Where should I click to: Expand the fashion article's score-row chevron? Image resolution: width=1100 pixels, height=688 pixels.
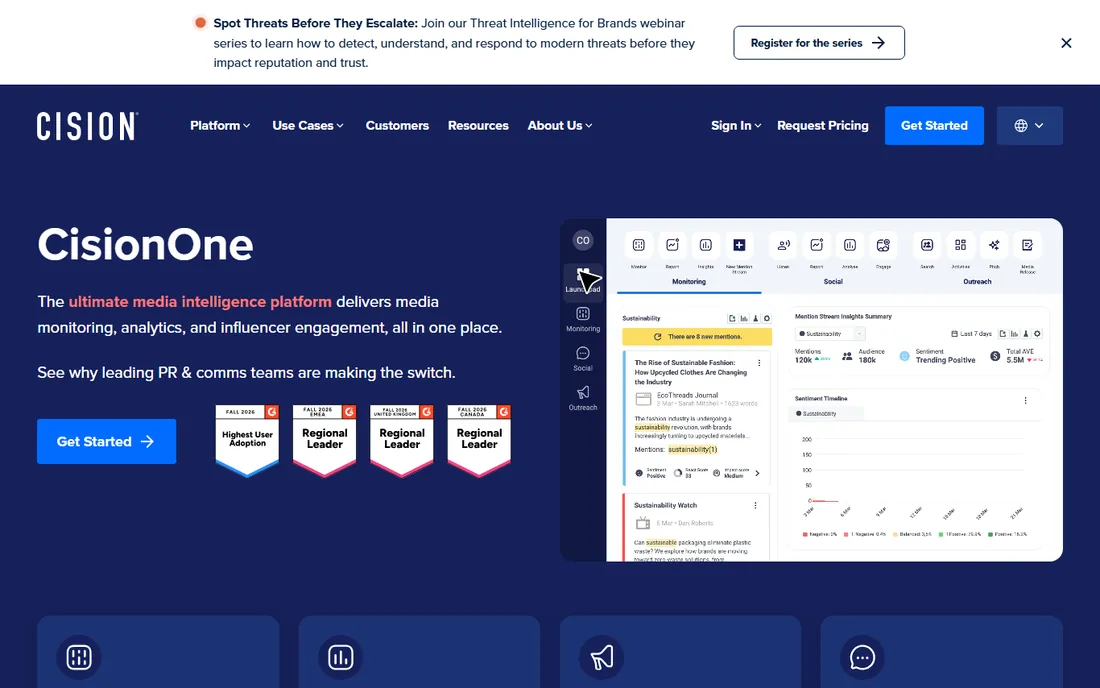tap(758, 473)
